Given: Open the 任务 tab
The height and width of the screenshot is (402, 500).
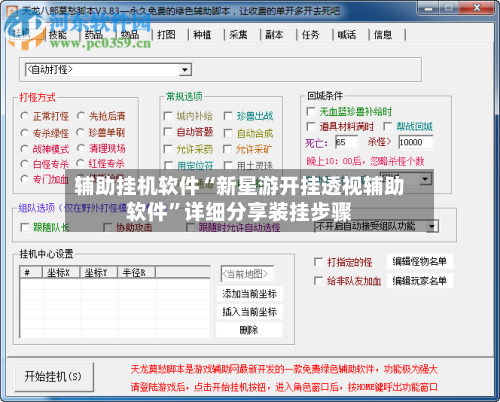Looking at the screenshot, I should (x=310, y=35).
